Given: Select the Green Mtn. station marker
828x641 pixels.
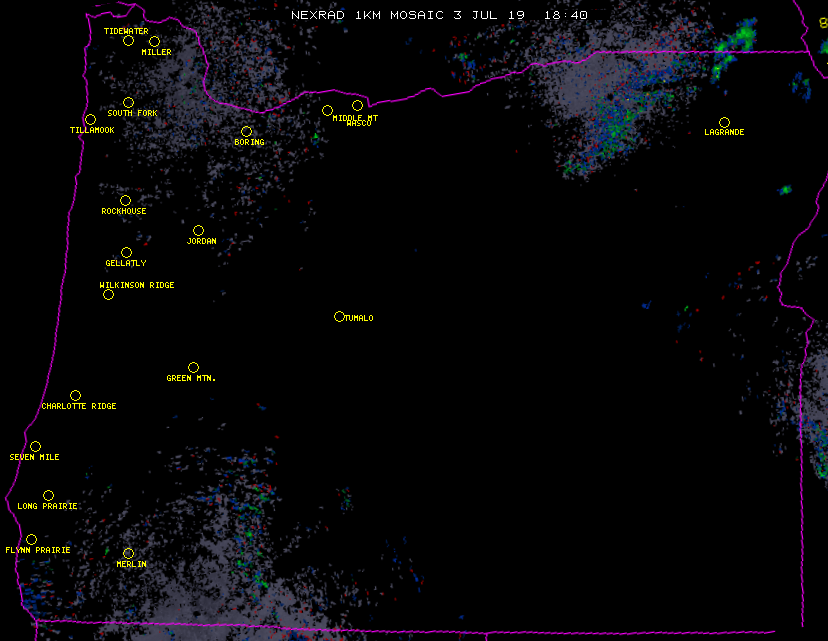Looking at the screenshot, I should pos(193,367).
